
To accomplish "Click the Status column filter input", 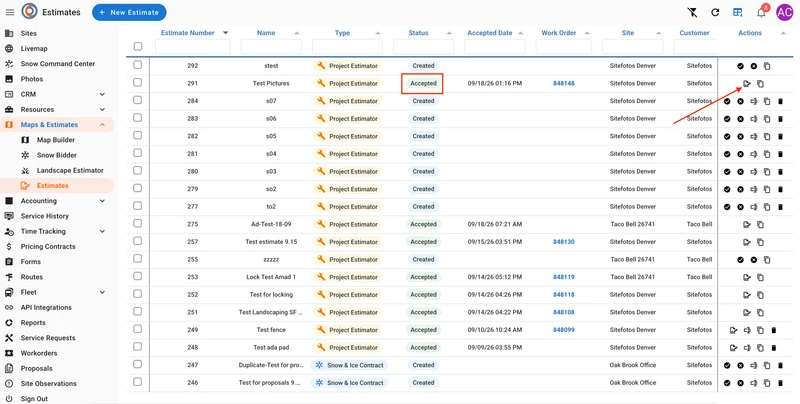I will click(423, 47).
